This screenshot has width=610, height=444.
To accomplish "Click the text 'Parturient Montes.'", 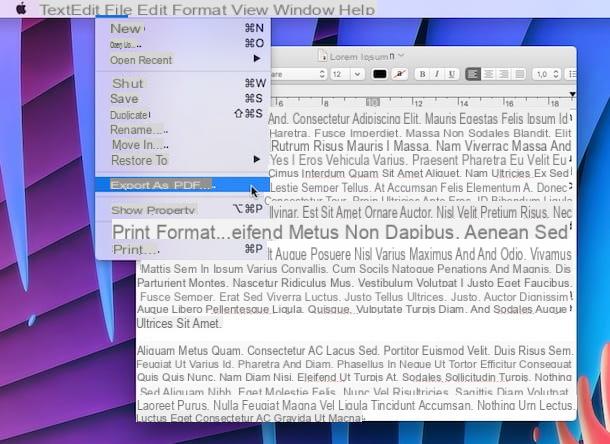I will click(x=181, y=283).
